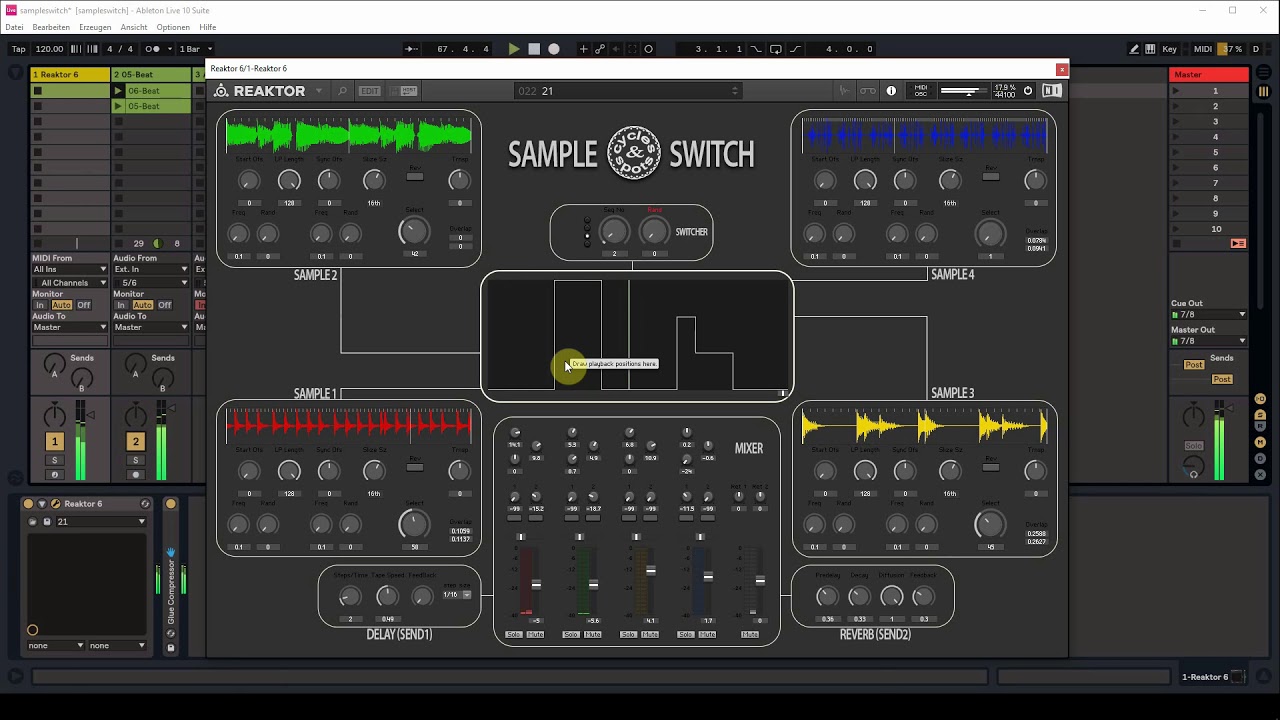Viewport: 1280px width, 720px height.
Task: Open All Channels dropdown on track 1
Action: pyautogui.click(x=69, y=283)
